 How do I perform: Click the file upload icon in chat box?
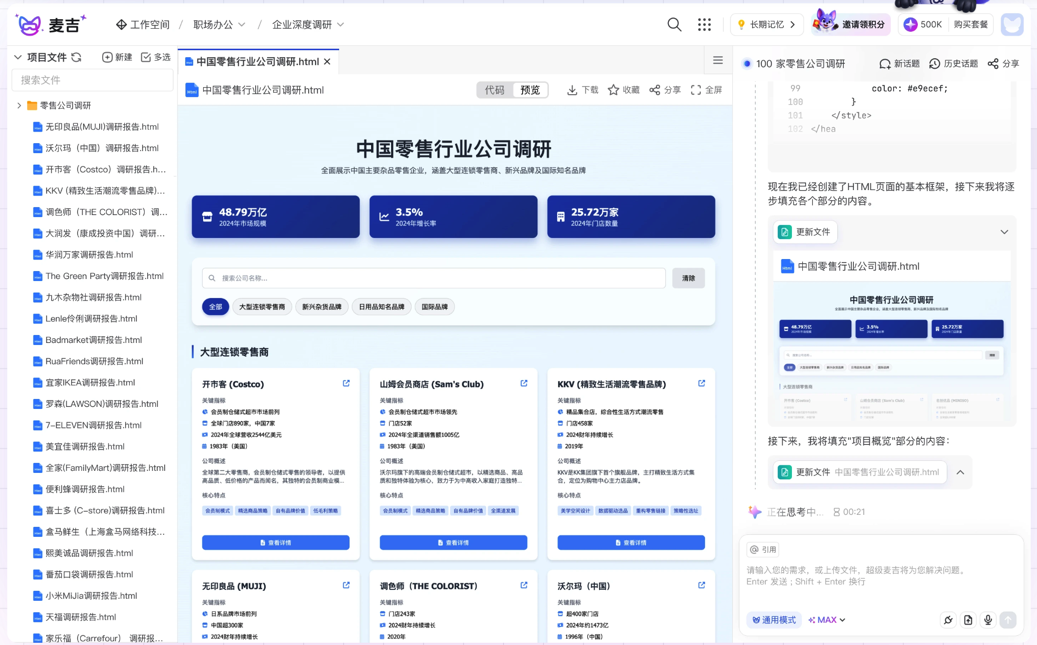point(967,620)
